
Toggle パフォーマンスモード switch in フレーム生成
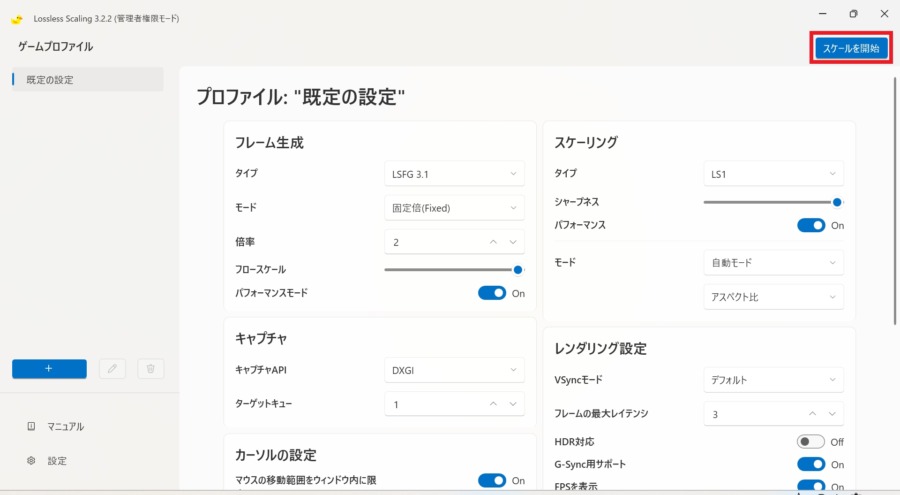coord(492,293)
